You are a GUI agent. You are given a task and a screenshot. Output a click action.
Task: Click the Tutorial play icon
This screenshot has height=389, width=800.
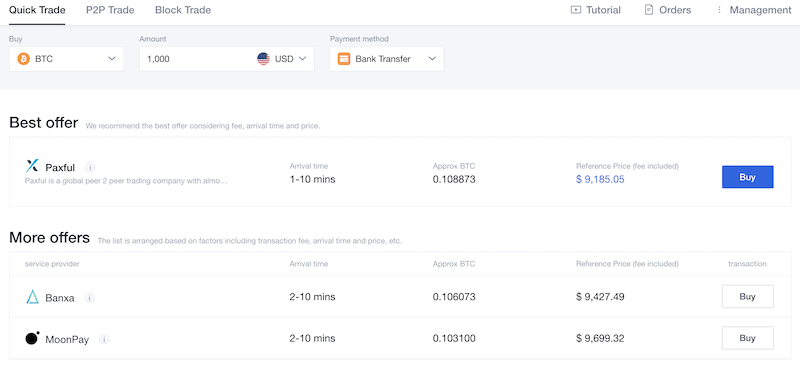pos(576,10)
